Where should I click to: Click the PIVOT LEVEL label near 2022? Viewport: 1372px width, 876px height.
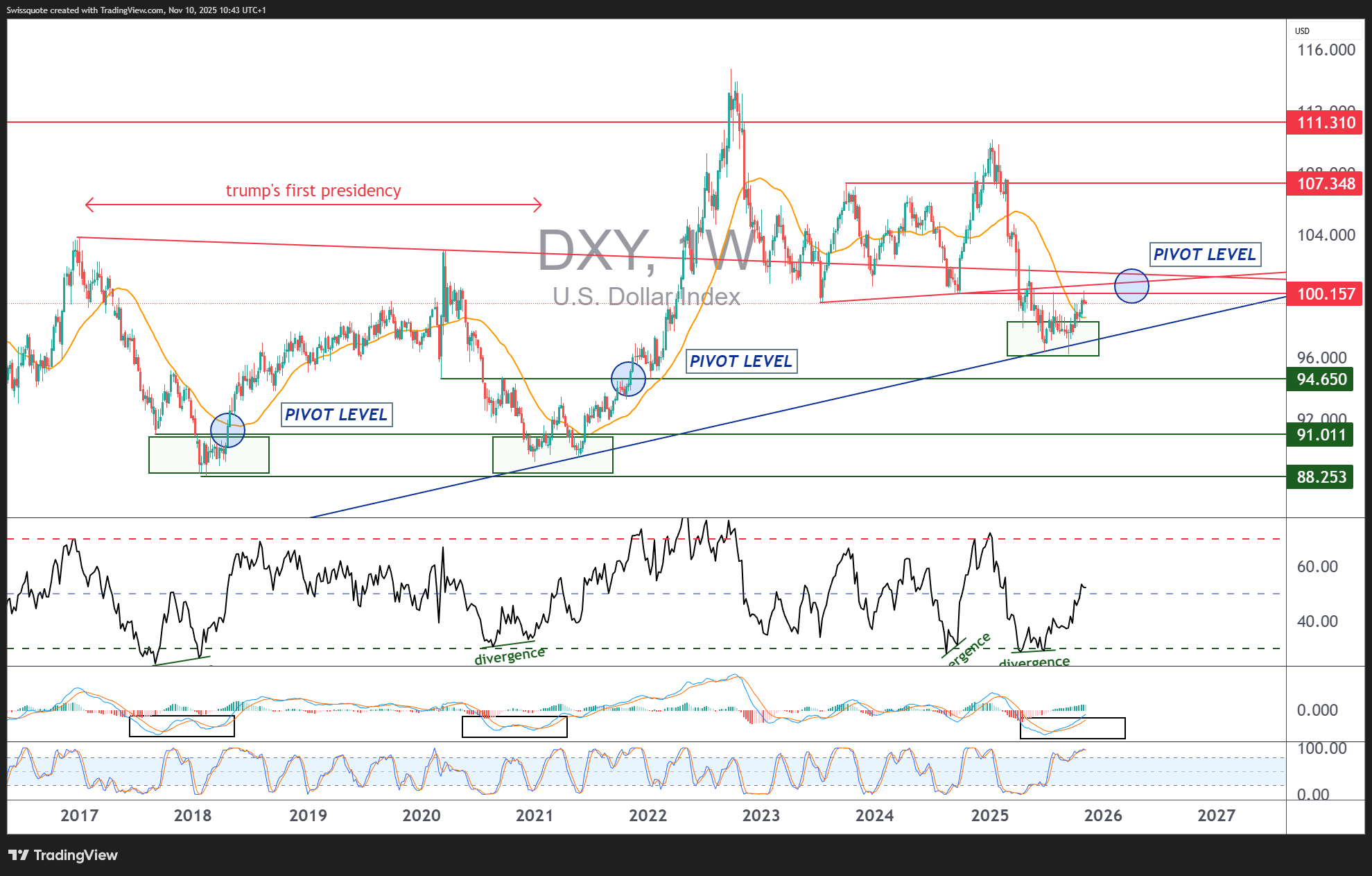pyautogui.click(x=741, y=361)
